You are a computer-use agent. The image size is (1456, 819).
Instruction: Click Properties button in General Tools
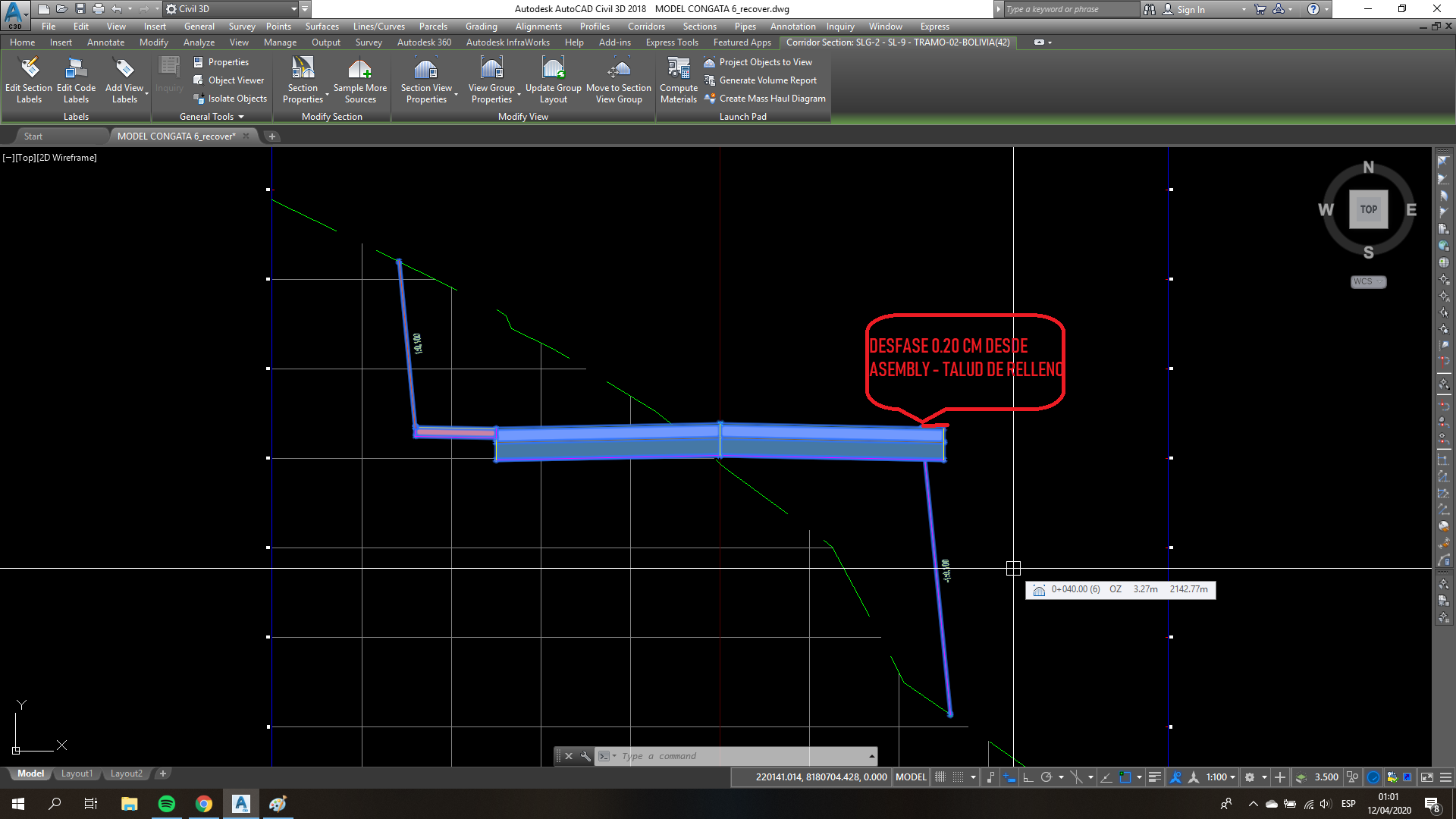tap(221, 62)
